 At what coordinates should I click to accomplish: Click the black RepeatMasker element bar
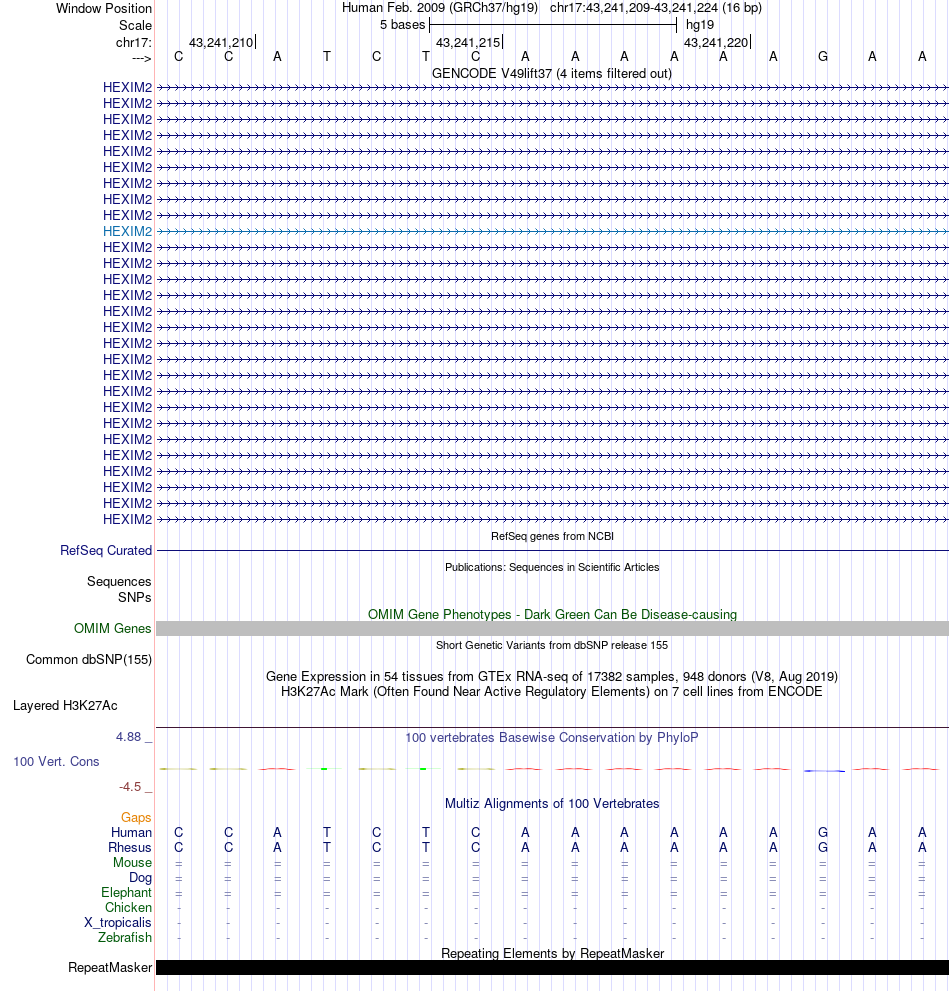tap(552, 968)
